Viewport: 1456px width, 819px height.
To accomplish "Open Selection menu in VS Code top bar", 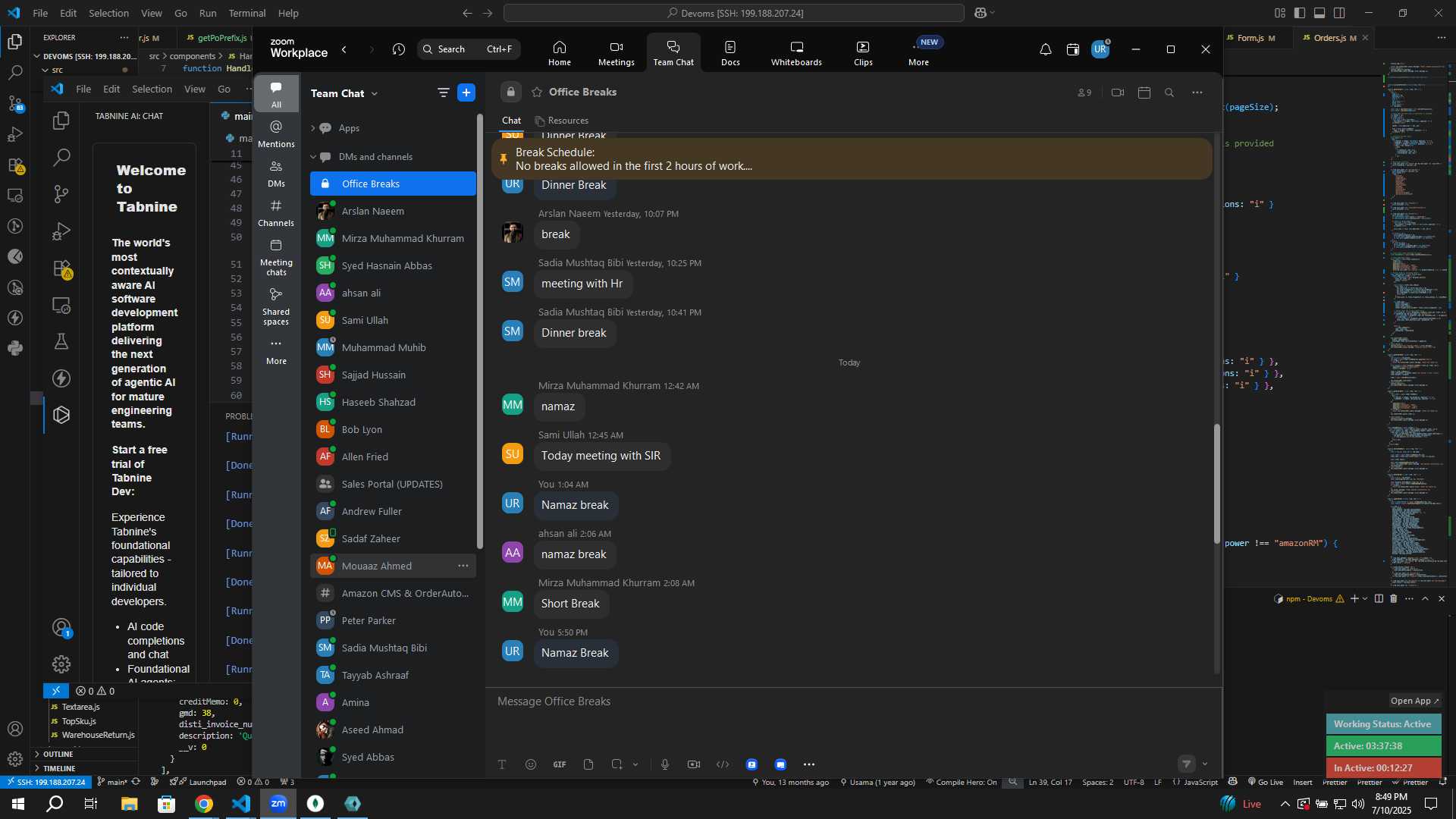I will 108,13.
